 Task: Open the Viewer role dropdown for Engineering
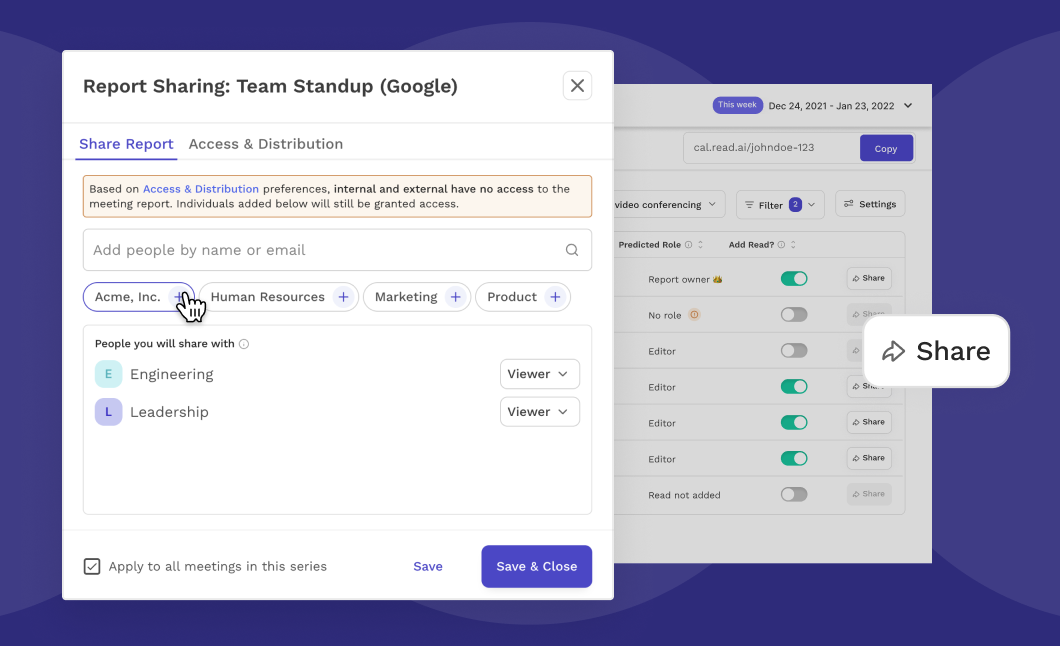click(539, 373)
